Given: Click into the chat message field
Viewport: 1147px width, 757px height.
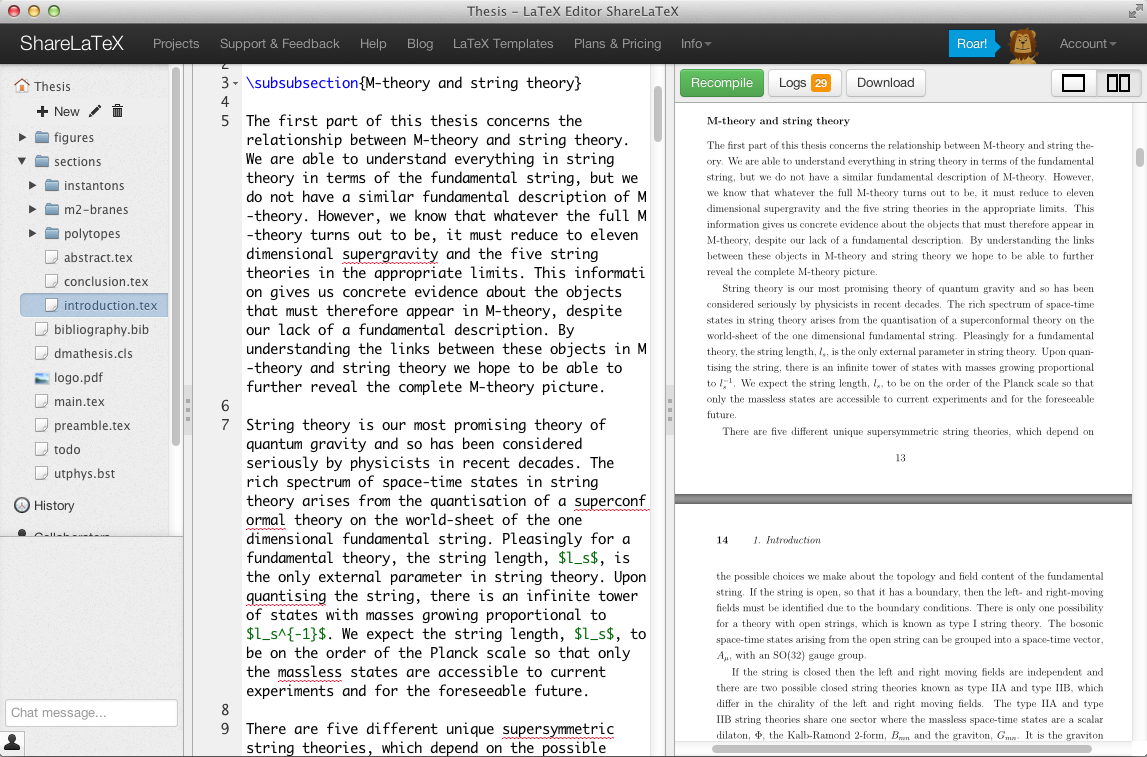Looking at the screenshot, I should click(91, 712).
